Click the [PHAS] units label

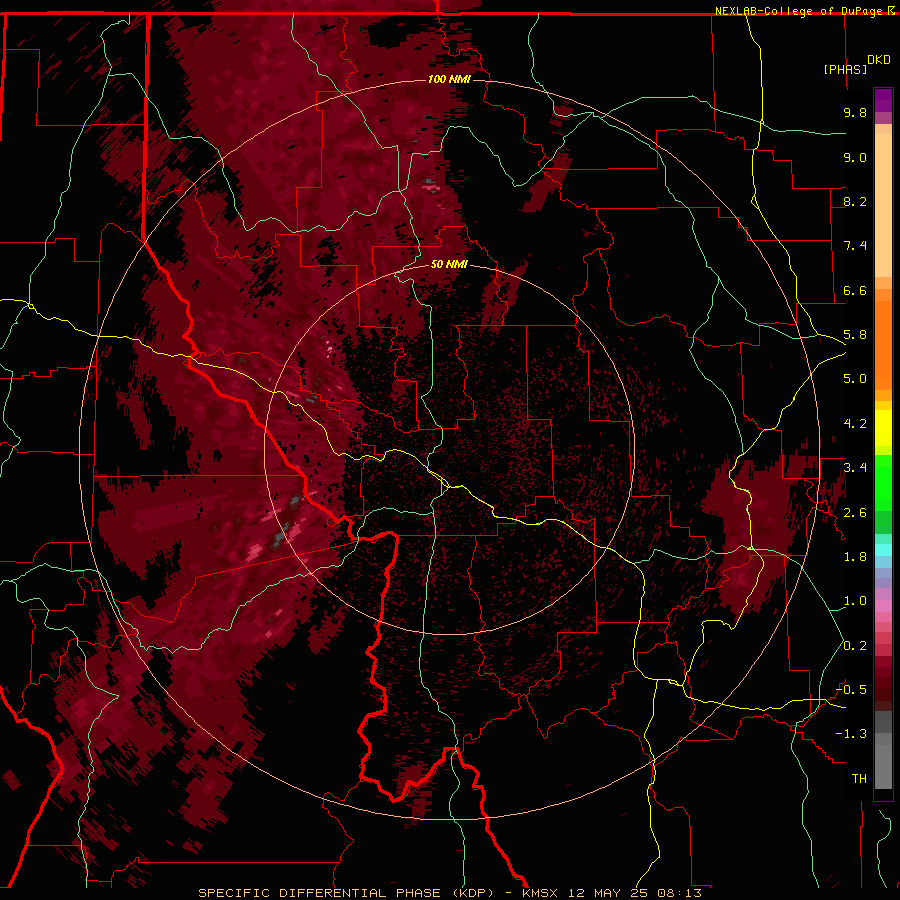click(x=845, y=69)
